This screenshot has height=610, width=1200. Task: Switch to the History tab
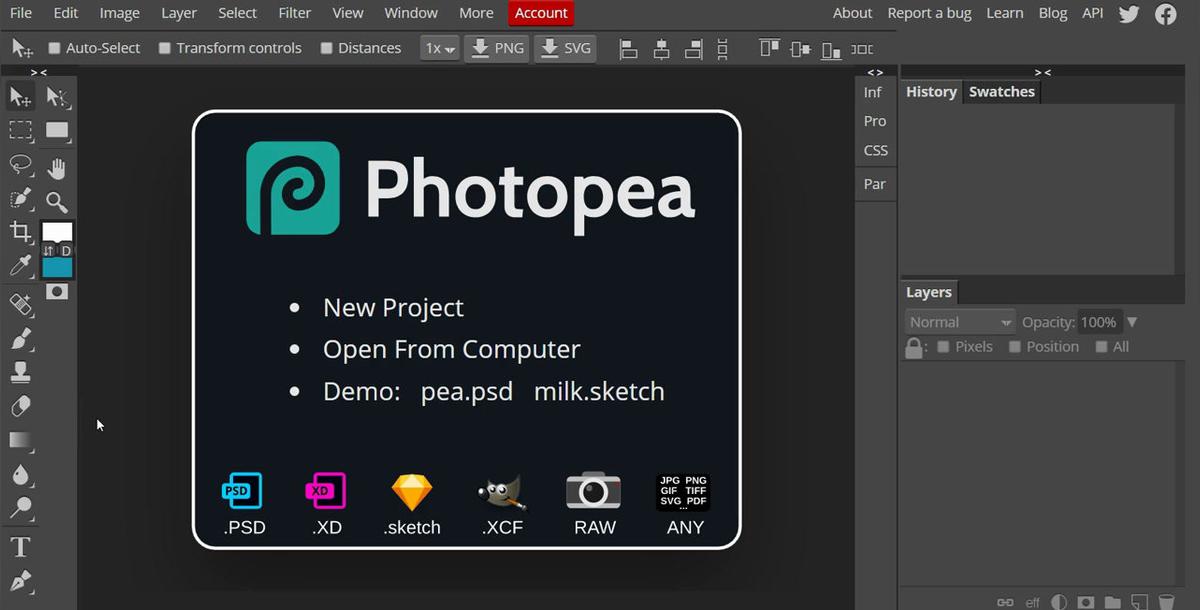[931, 91]
